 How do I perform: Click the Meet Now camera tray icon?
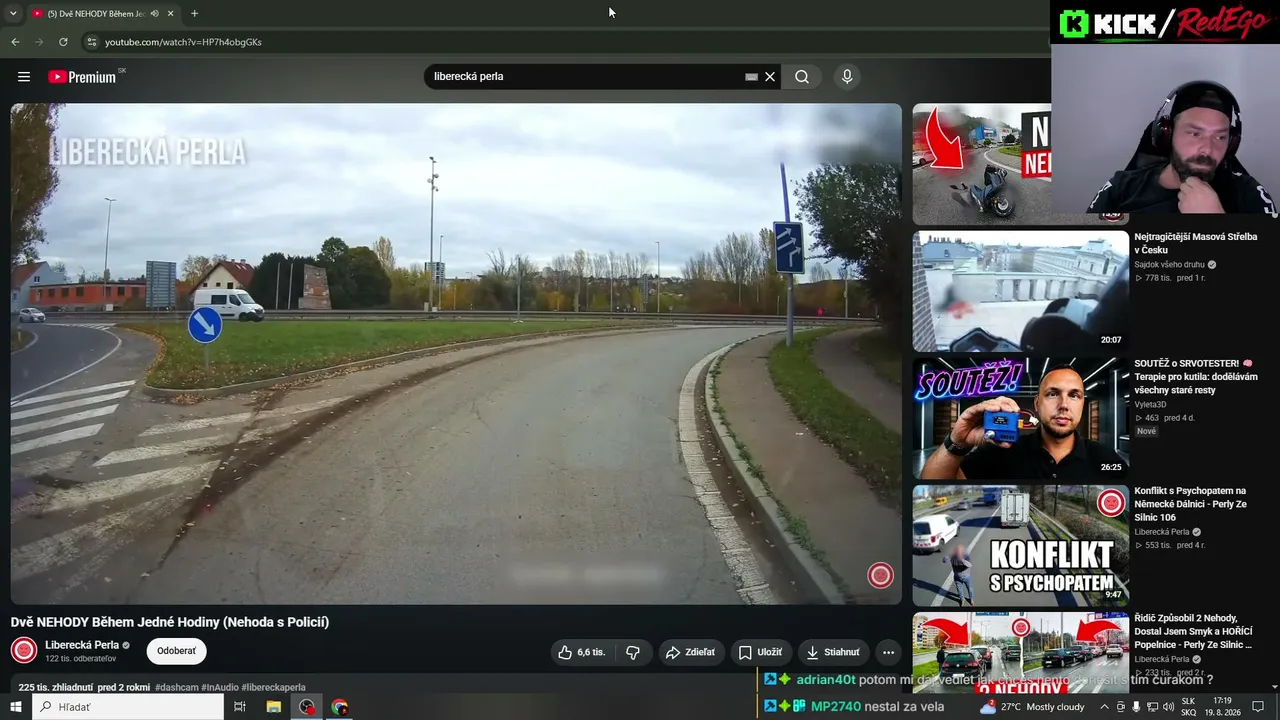[x=1120, y=707]
